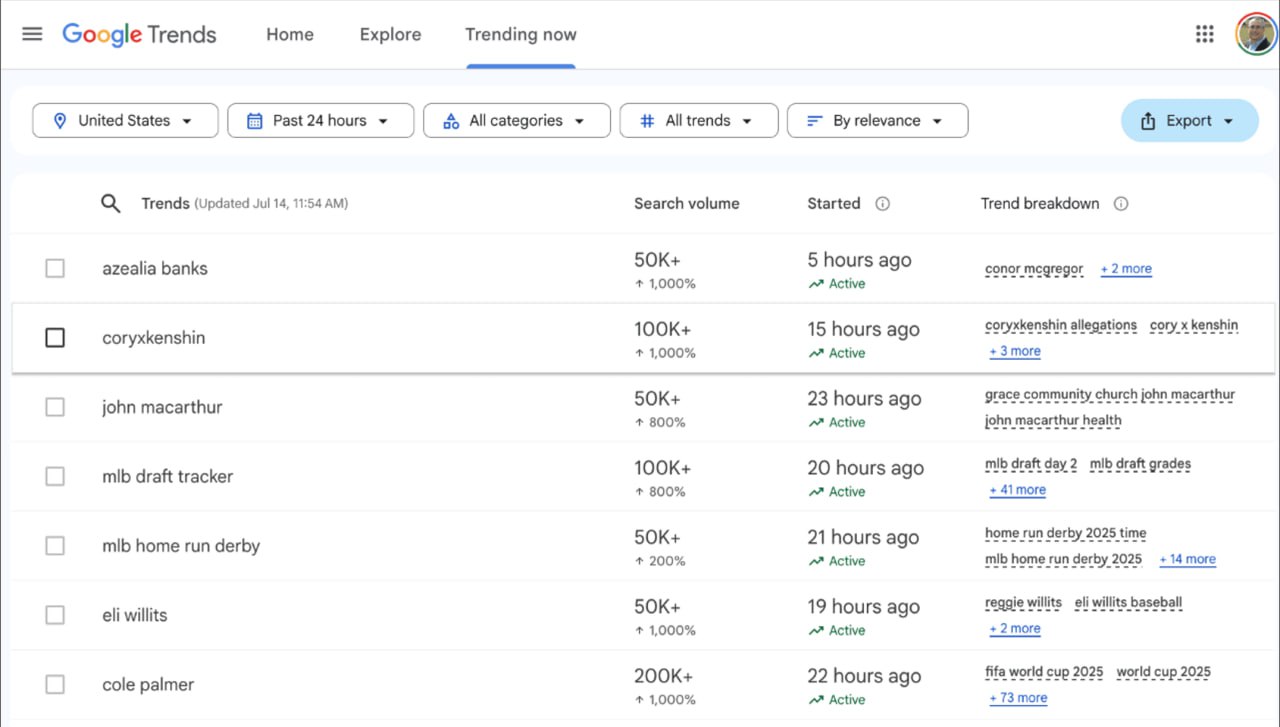Click the location pin icon in United States filter
This screenshot has height=727, width=1280.
[x=59, y=121]
